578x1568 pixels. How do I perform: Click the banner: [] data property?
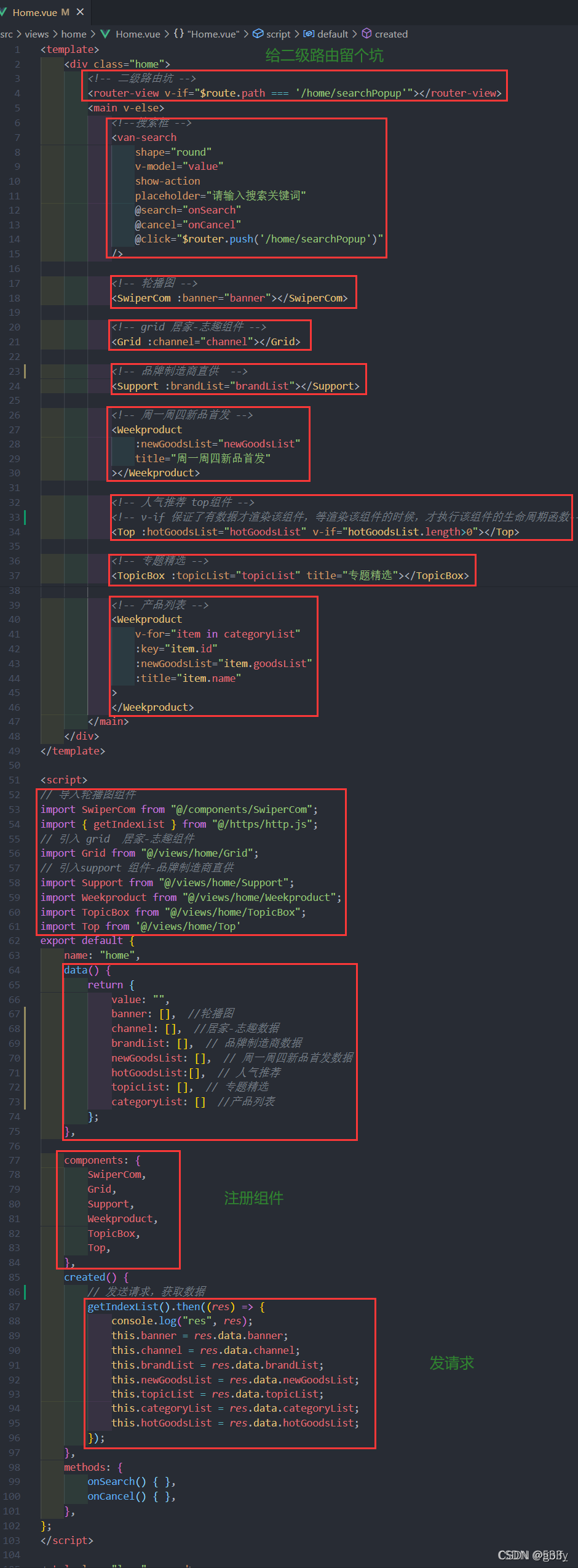pyautogui.click(x=143, y=1014)
